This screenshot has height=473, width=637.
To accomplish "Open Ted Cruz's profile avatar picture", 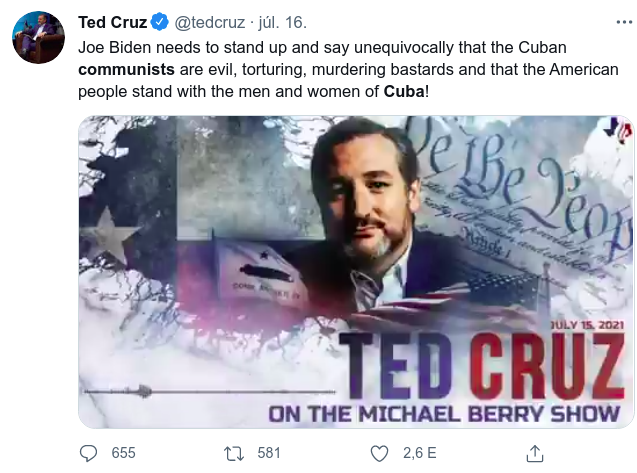I will (x=38, y=38).
